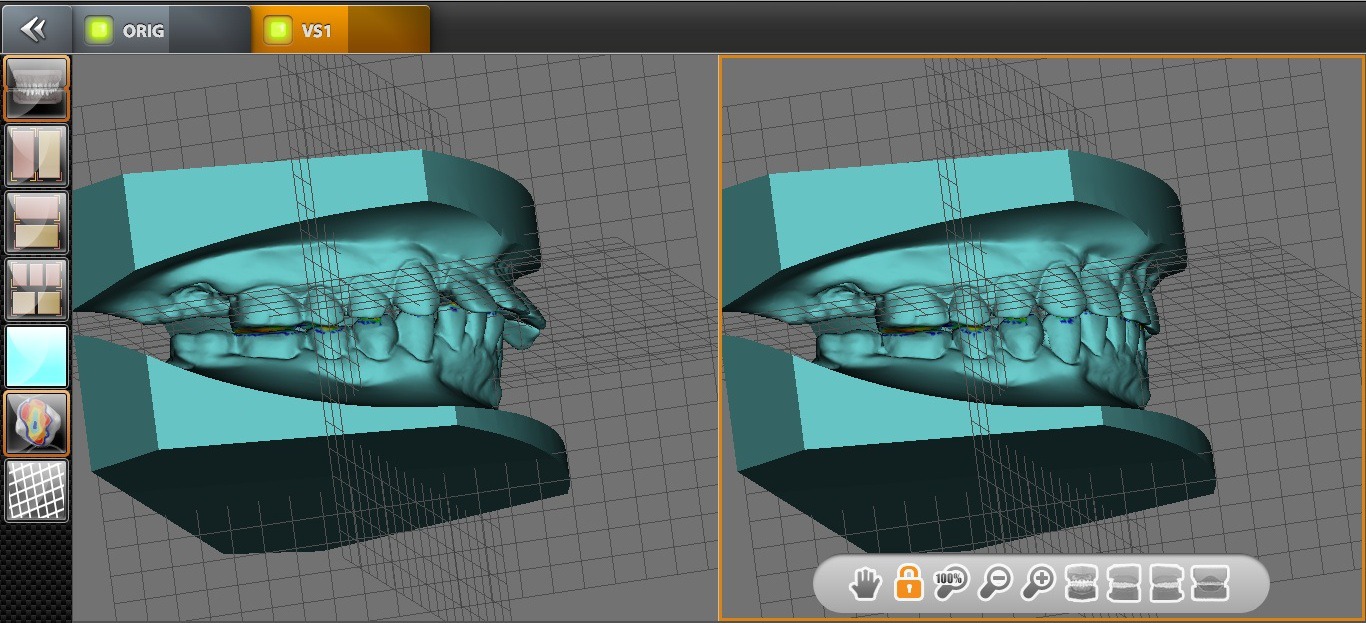Reset zoom to 100%
This screenshot has height=623, width=1366.
coord(949,583)
